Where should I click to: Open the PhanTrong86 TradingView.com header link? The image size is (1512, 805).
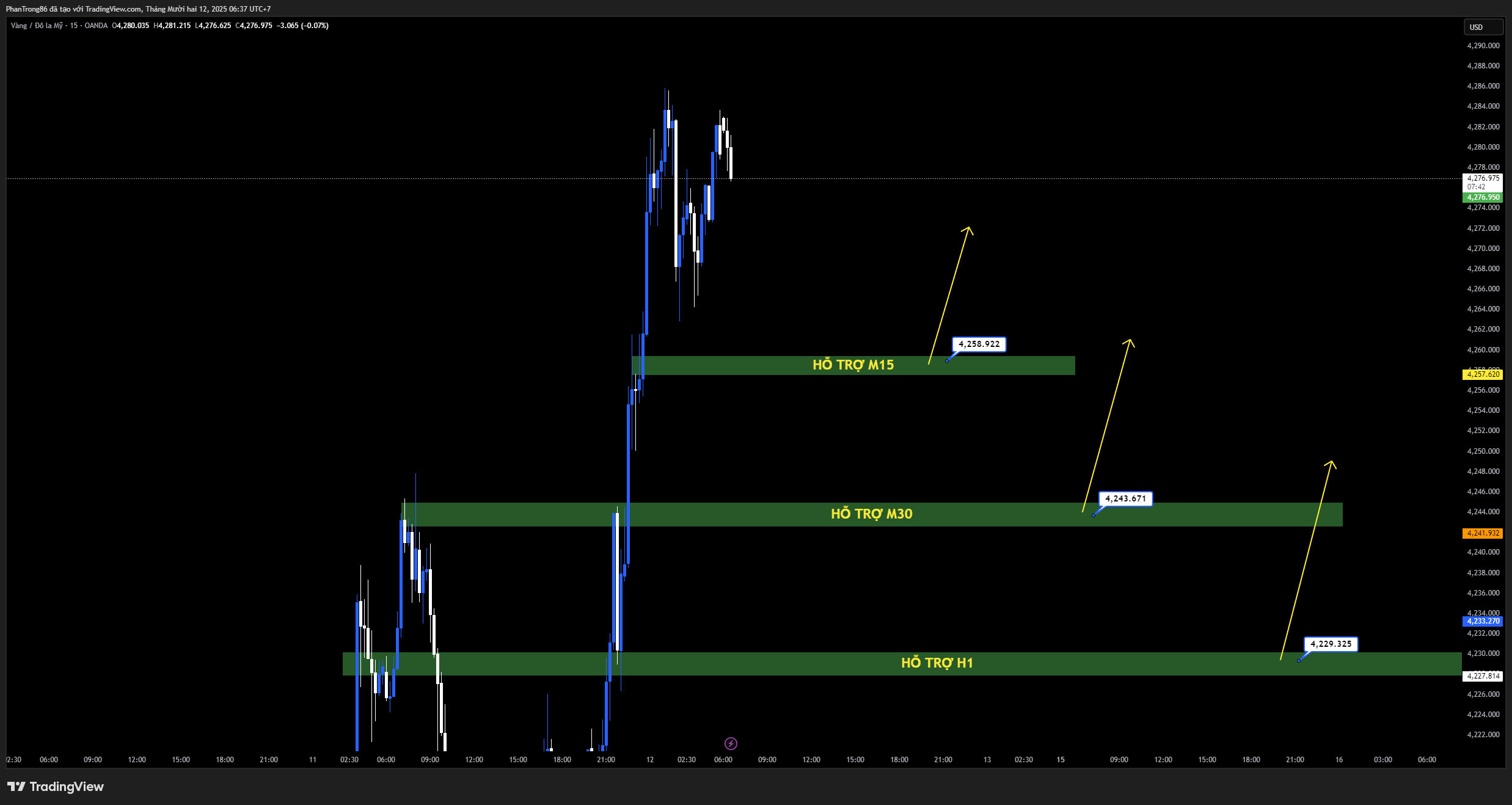pos(138,9)
